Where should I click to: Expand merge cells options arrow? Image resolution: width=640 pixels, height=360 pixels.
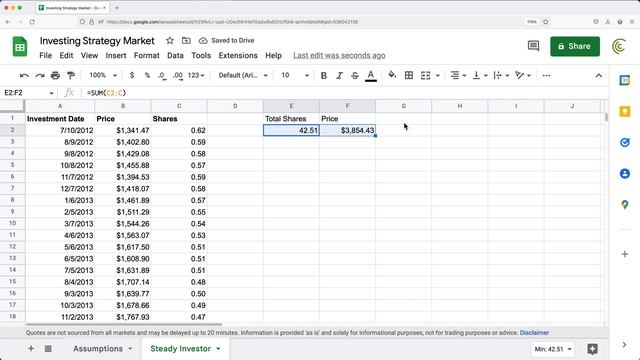click(x=438, y=76)
